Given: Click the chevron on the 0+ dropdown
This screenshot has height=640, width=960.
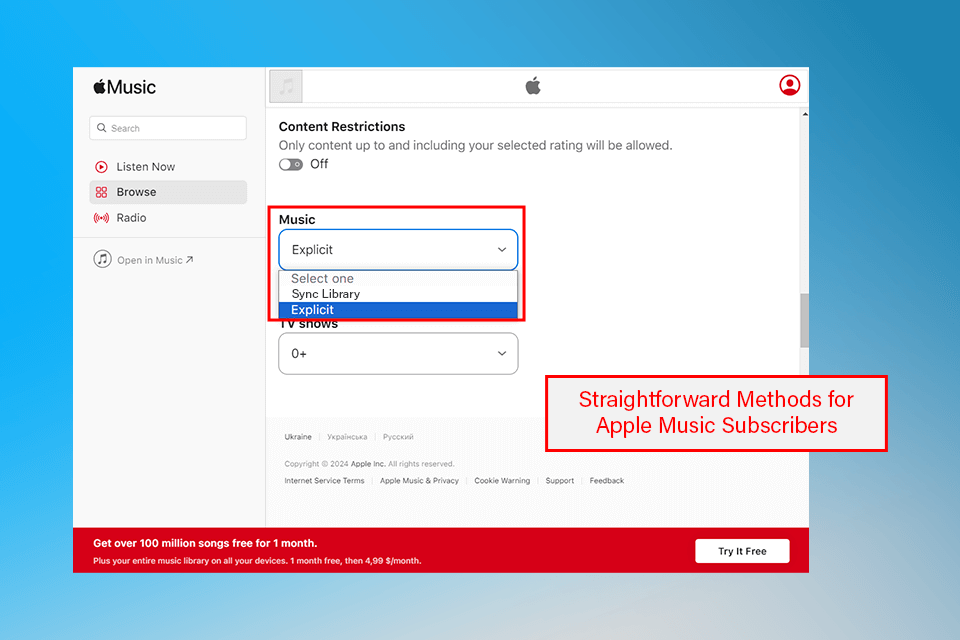Looking at the screenshot, I should [x=502, y=353].
